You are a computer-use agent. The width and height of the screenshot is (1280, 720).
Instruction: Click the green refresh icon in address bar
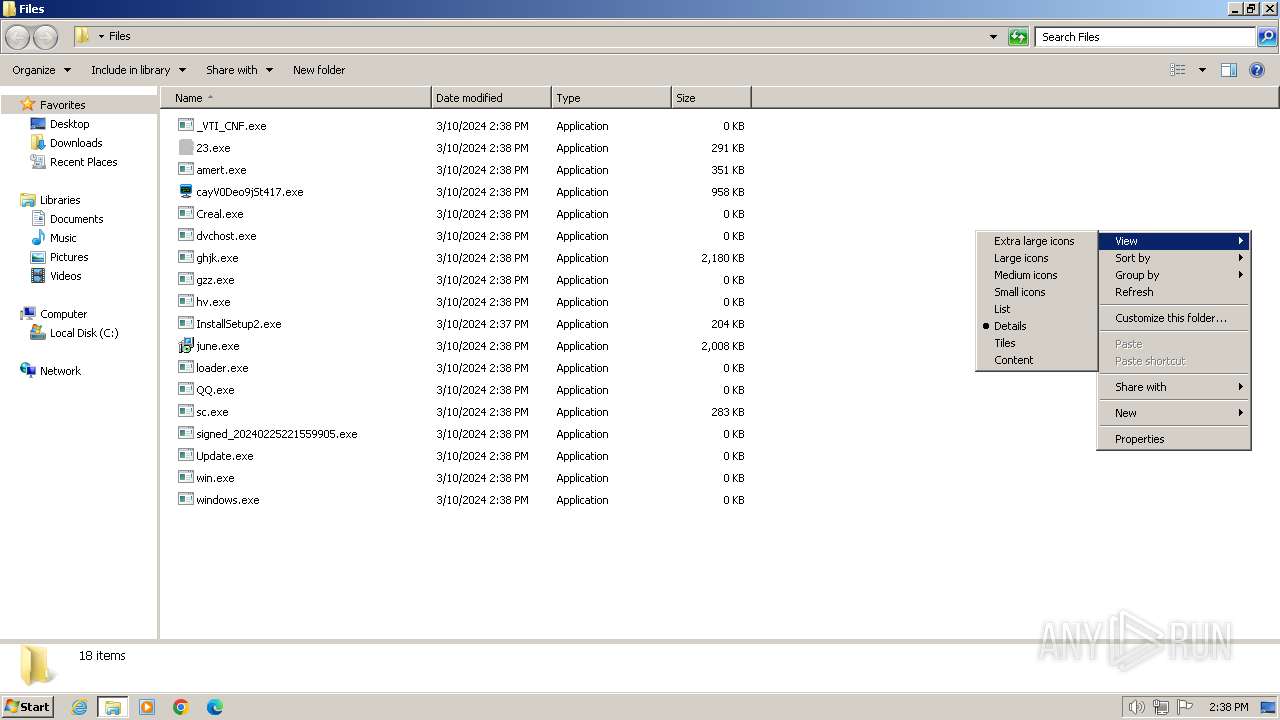1018,37
